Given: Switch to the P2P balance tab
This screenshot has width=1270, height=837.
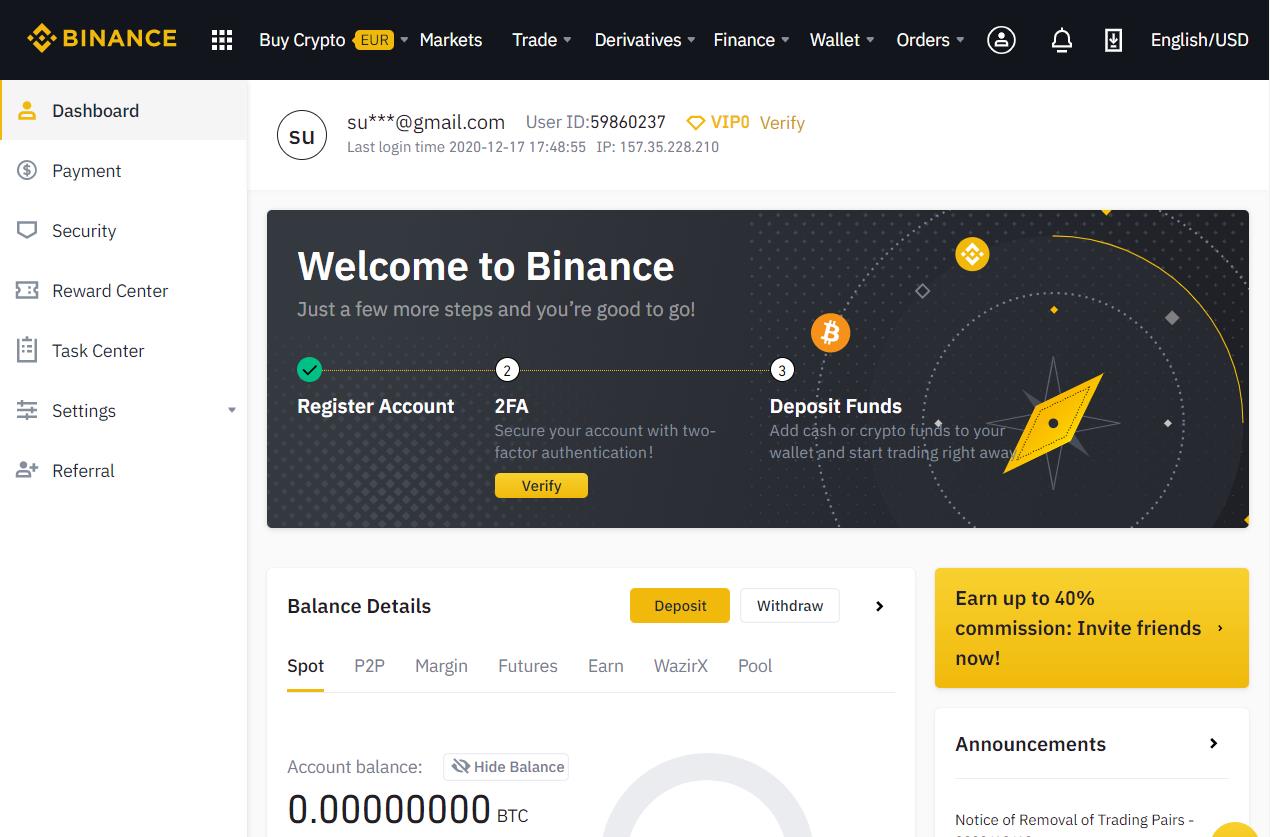Looking at the screenshot, I should pyautogui.click(x=369, y=666).
